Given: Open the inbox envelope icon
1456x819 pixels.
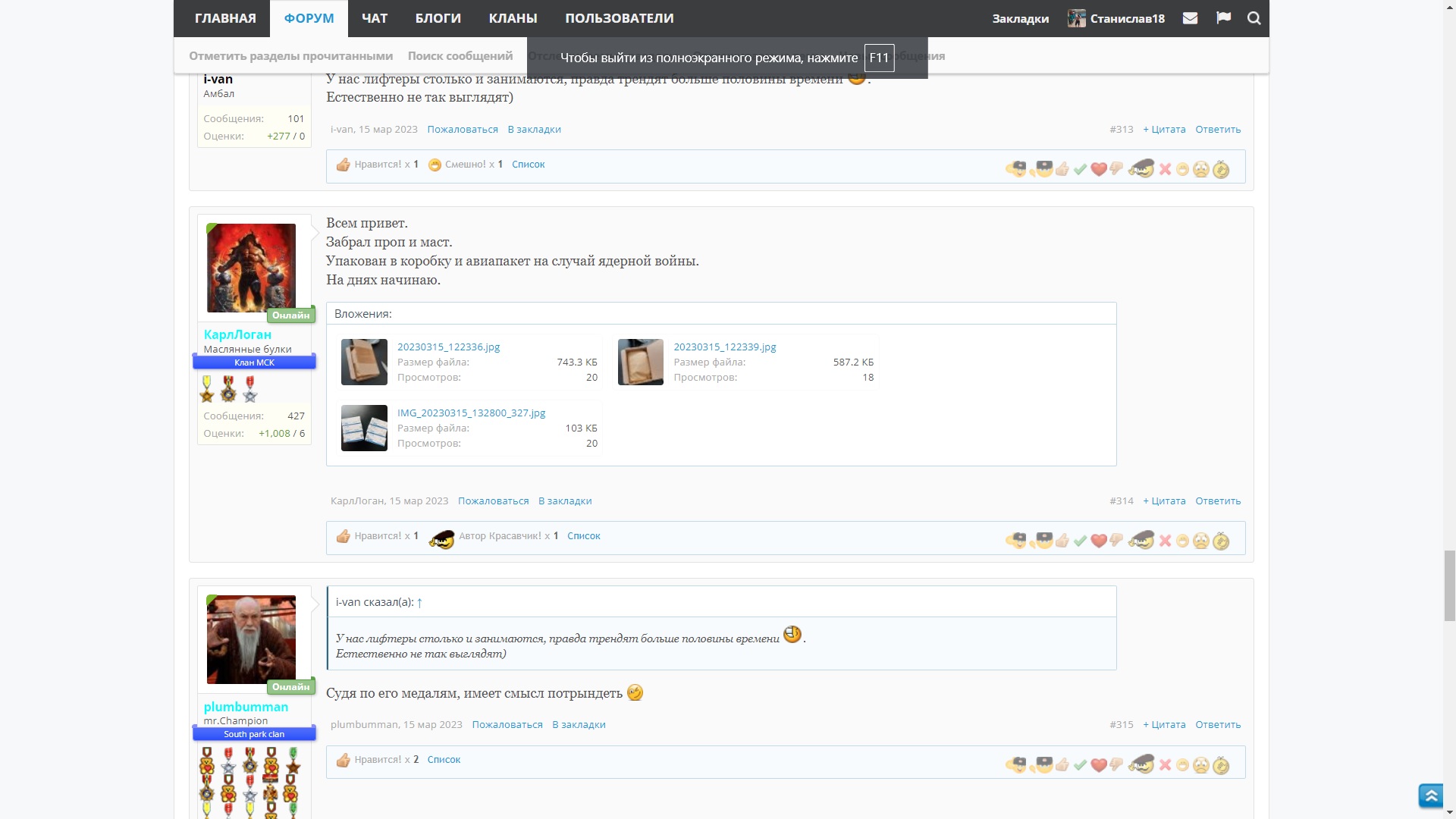Looking at the screenshot, I should click(x=1190, y=18).
